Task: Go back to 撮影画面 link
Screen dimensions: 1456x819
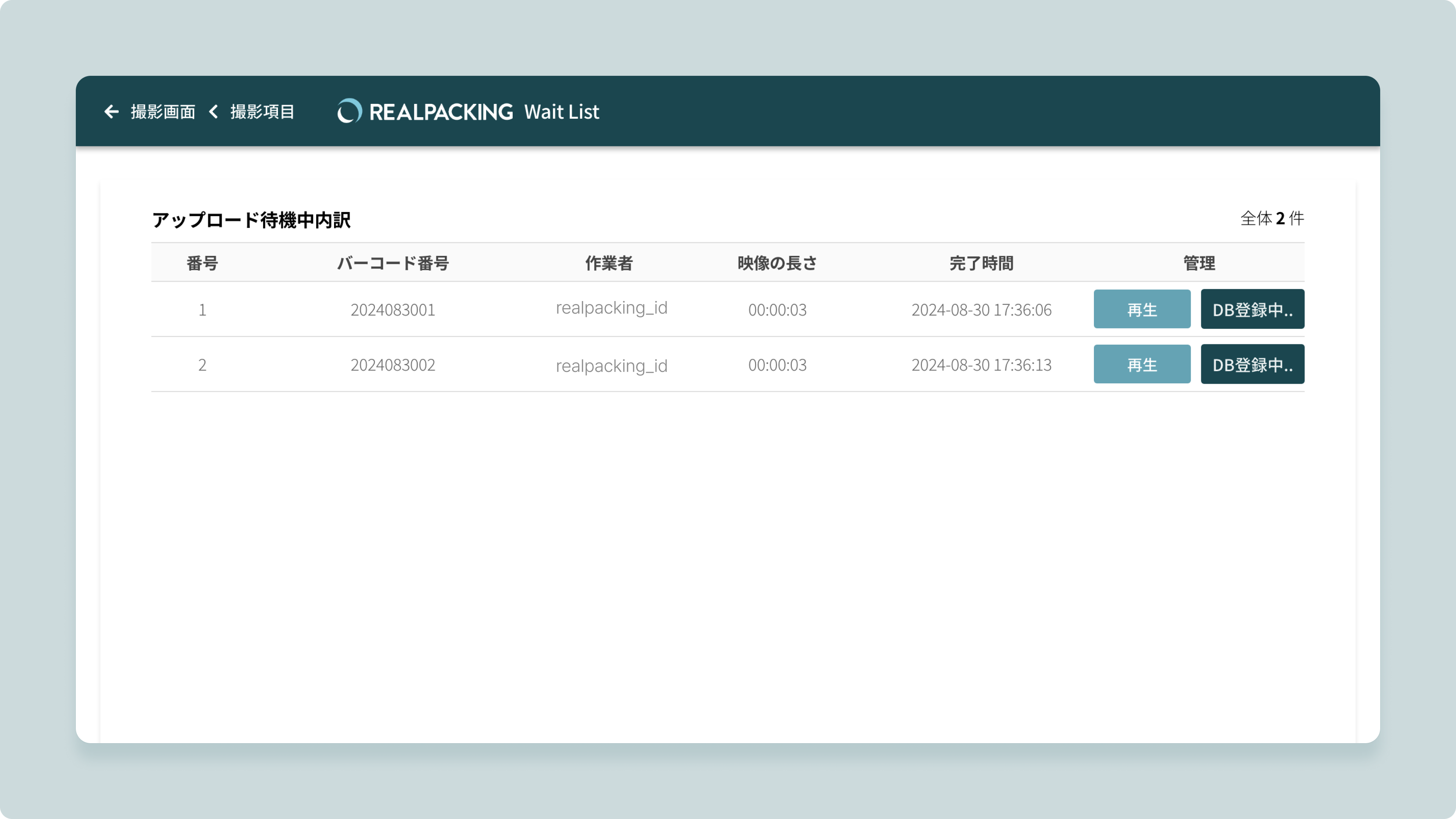Action: [x=163, y=111]
